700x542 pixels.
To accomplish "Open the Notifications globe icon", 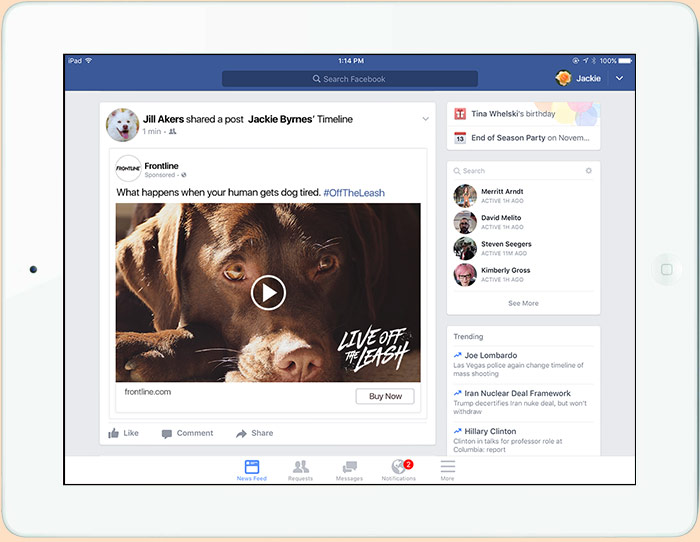I will click(x=398, y=467).
